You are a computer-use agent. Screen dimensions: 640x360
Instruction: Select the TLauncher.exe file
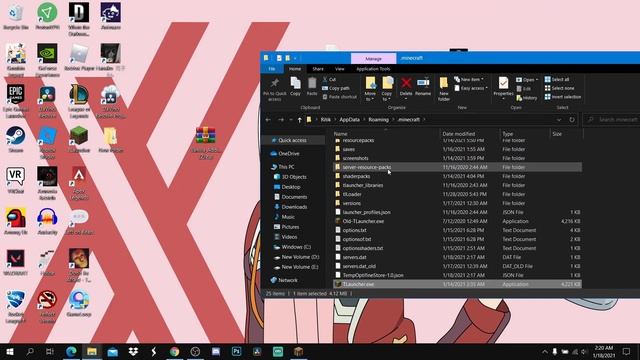[457, 284]
